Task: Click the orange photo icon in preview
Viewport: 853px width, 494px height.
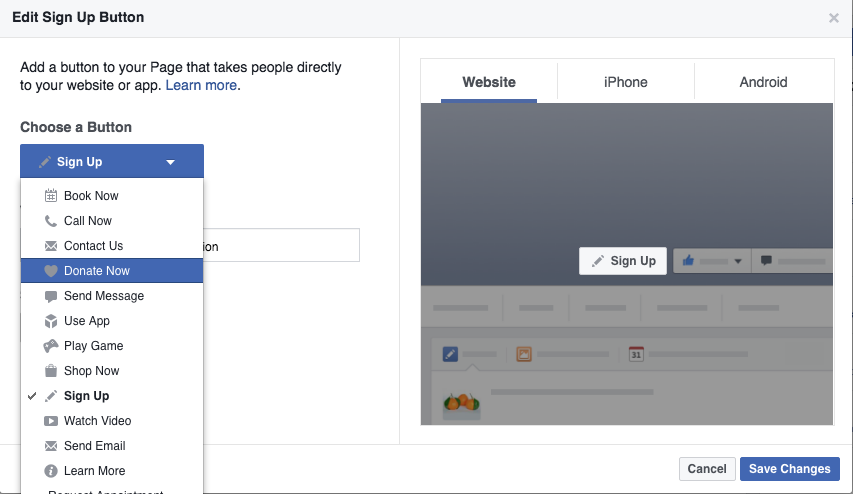Action: point(524,355)
